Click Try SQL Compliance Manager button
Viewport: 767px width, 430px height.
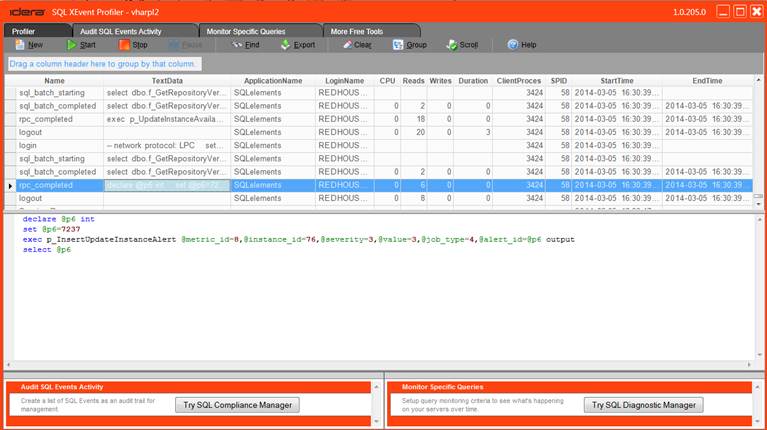click(x=237, y=405)
